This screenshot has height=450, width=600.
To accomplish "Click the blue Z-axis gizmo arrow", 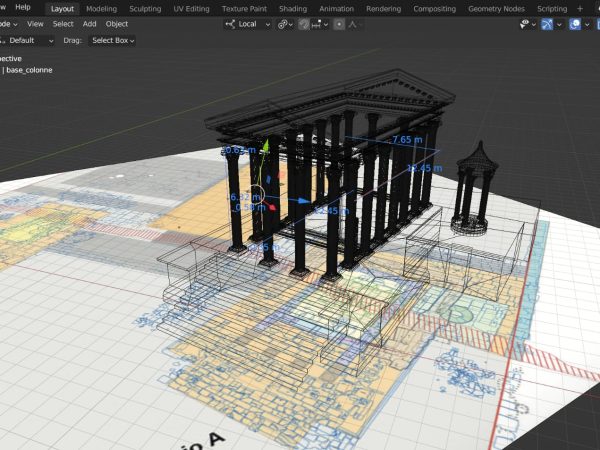I will pyautogui.click(x=304, y=201).
